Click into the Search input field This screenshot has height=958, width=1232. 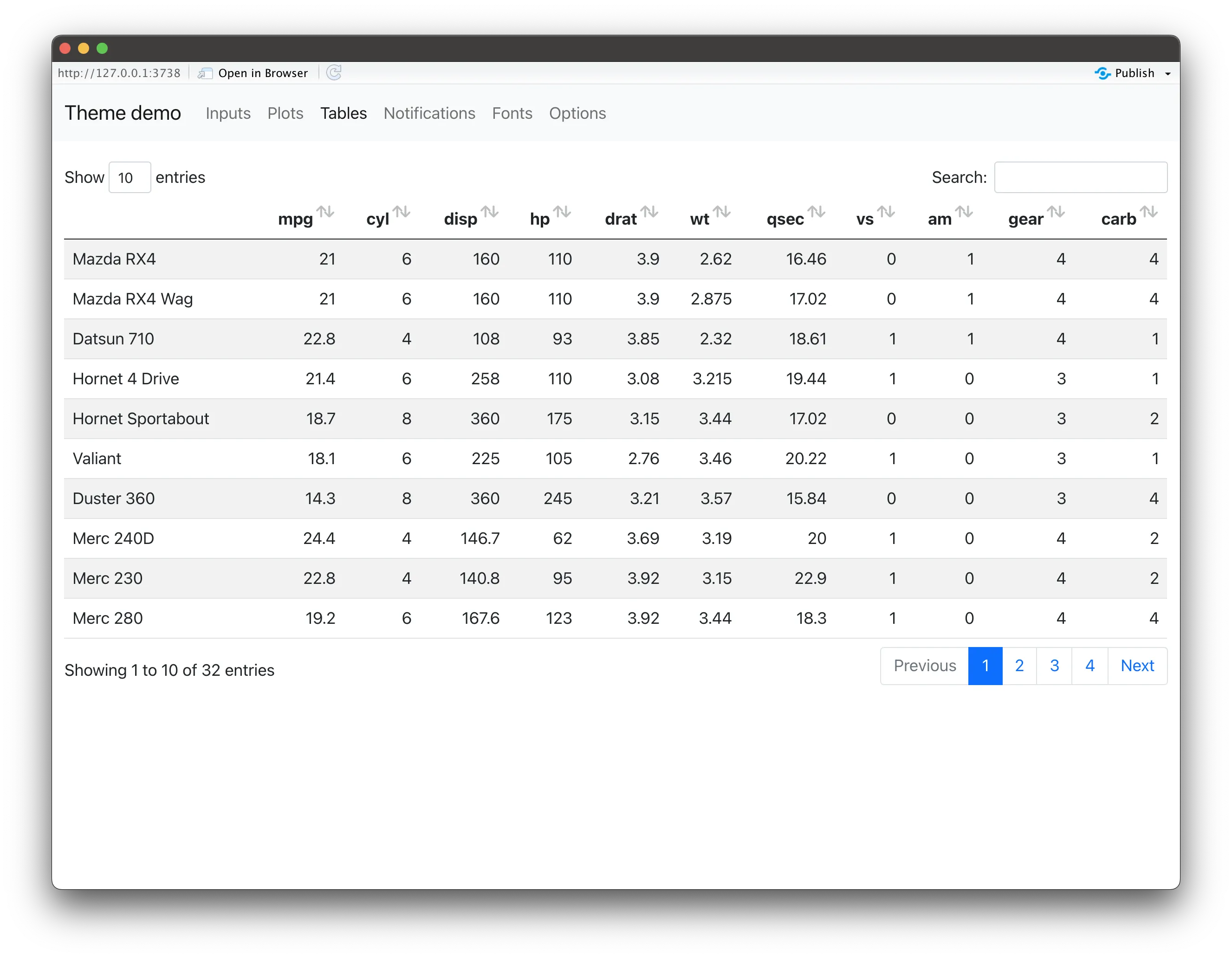tap(1080, 178)
